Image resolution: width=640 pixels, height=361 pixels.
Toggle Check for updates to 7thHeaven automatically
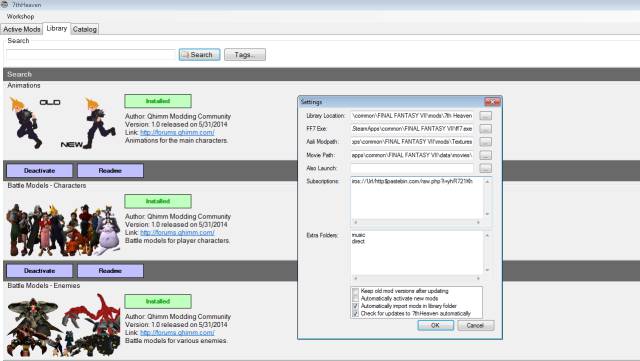point(356,314)
